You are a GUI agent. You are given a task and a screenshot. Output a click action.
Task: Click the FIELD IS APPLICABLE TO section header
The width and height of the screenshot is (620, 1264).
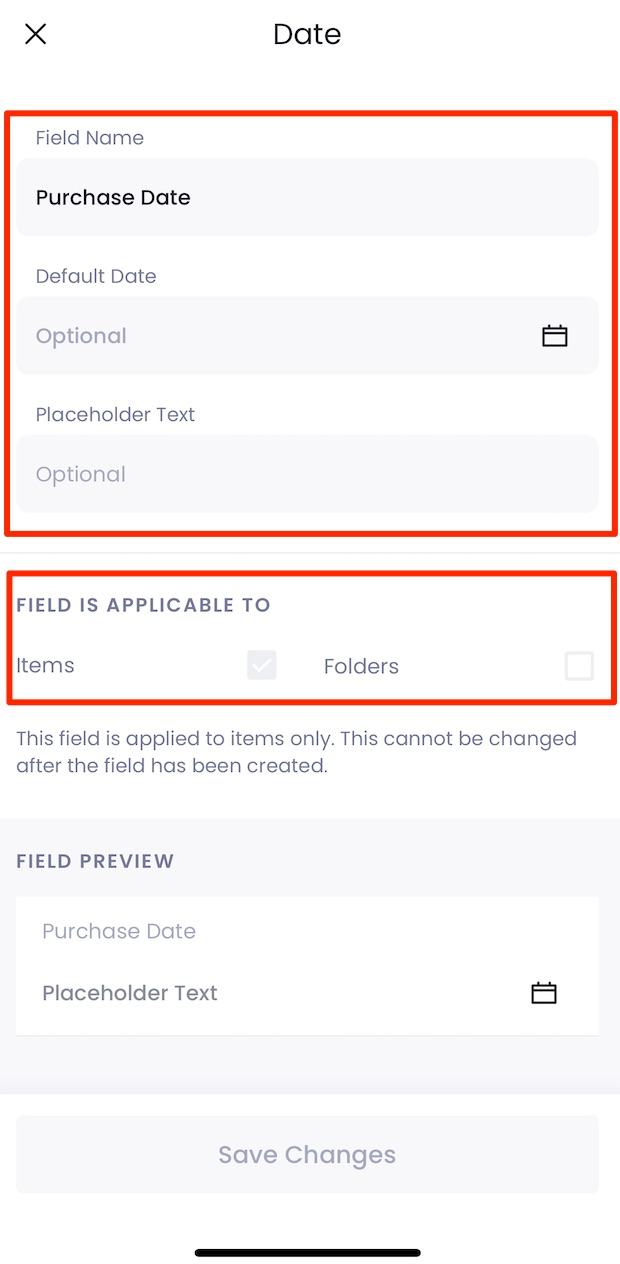(x=143, y=605)
